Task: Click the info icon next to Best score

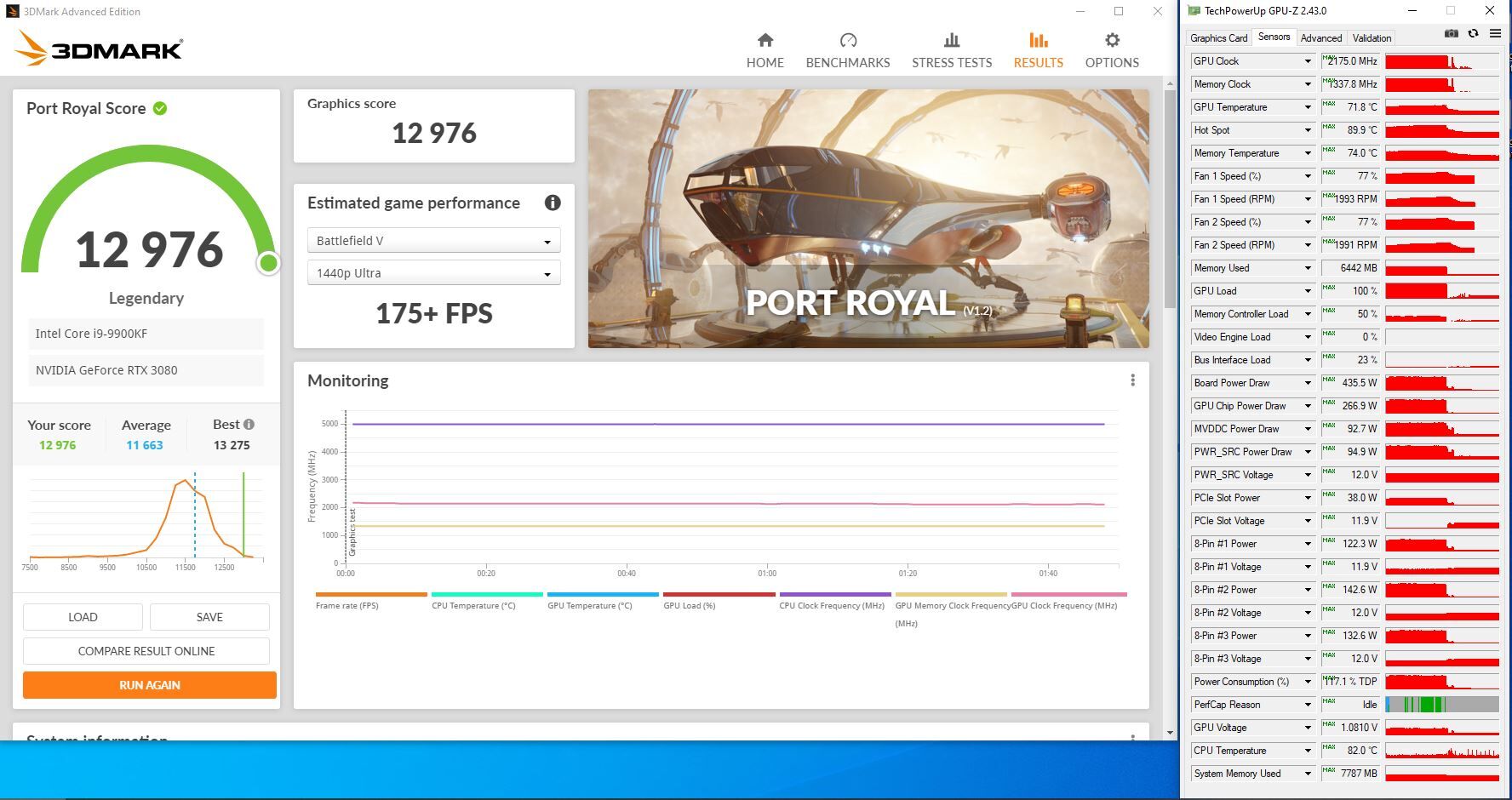Action: (249, 424)
